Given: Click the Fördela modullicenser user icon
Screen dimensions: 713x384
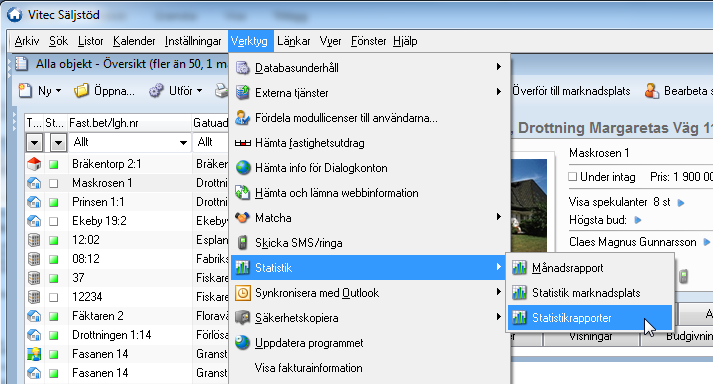Looking at the screenshot, I should [242, 118].
